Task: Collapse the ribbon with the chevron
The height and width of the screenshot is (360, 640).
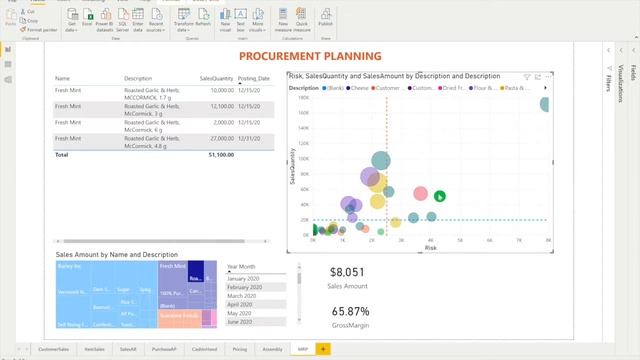Action: pyautogui.click(x=636, y=37)
